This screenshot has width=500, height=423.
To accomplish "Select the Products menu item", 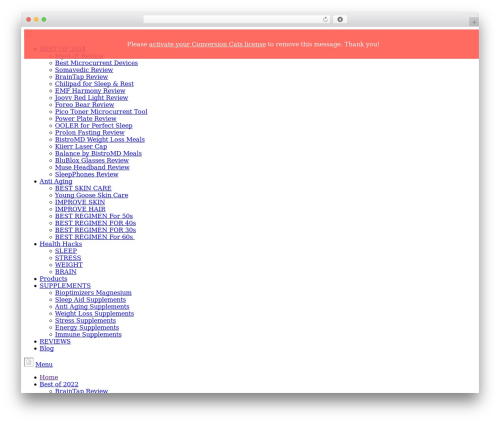I will coord(53,279).
